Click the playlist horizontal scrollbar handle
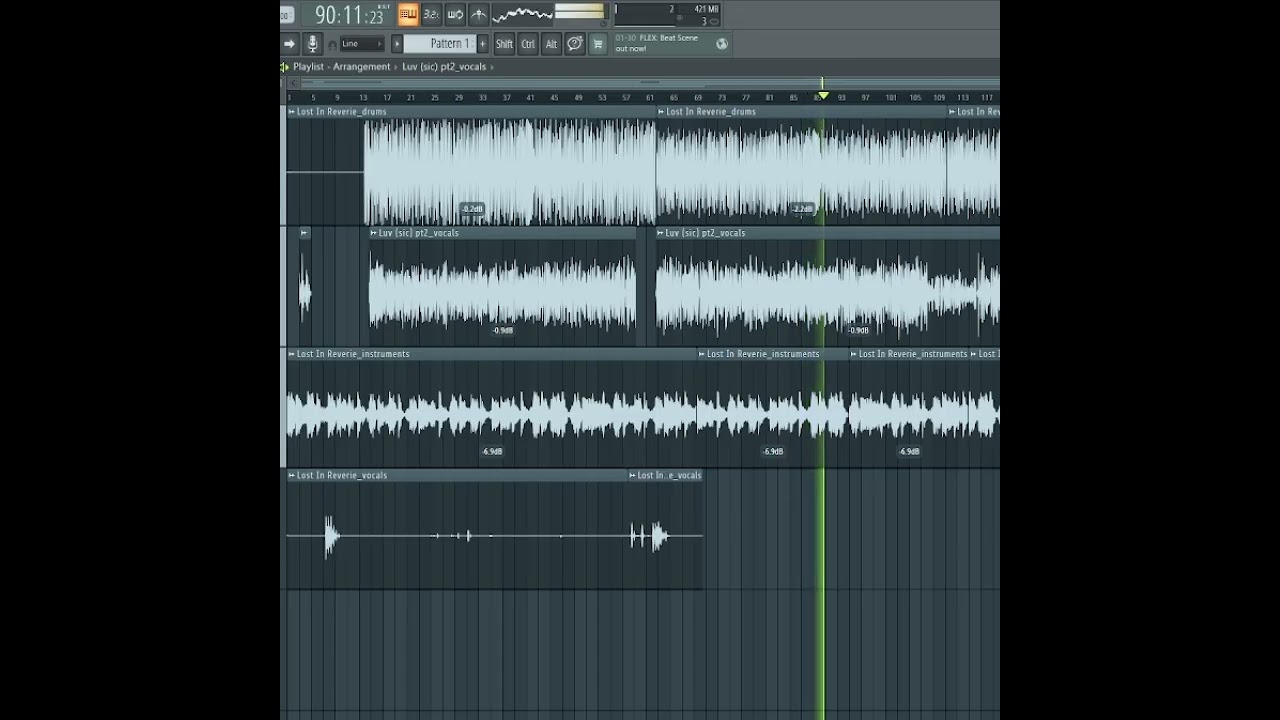 point(650,83)
